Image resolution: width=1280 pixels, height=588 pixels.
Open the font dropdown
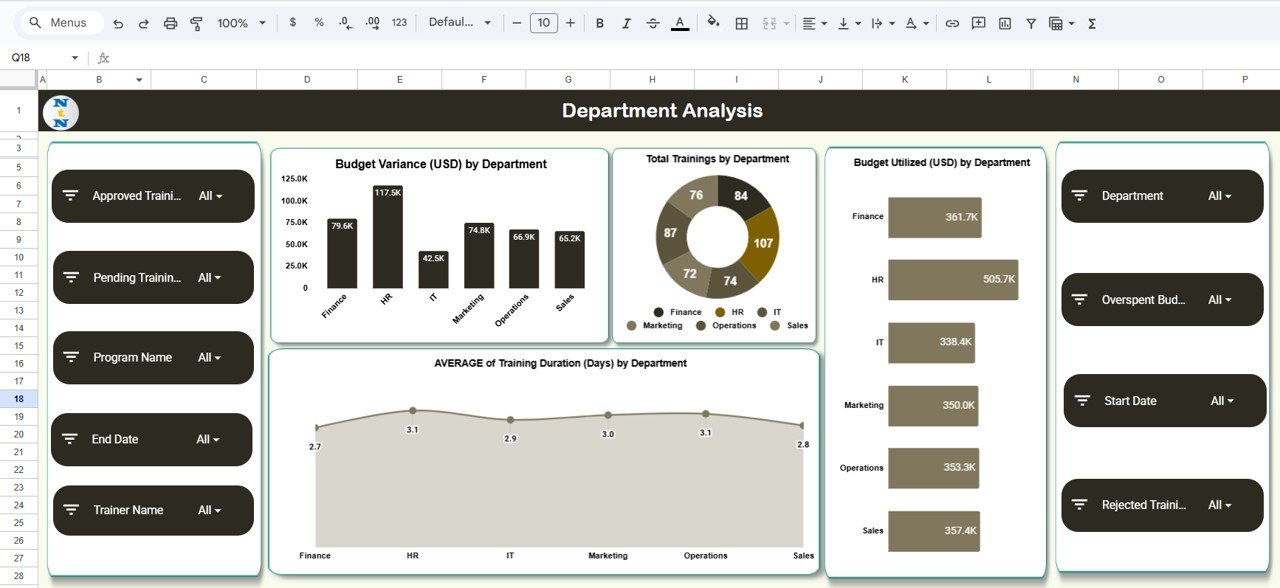[460, 22]
